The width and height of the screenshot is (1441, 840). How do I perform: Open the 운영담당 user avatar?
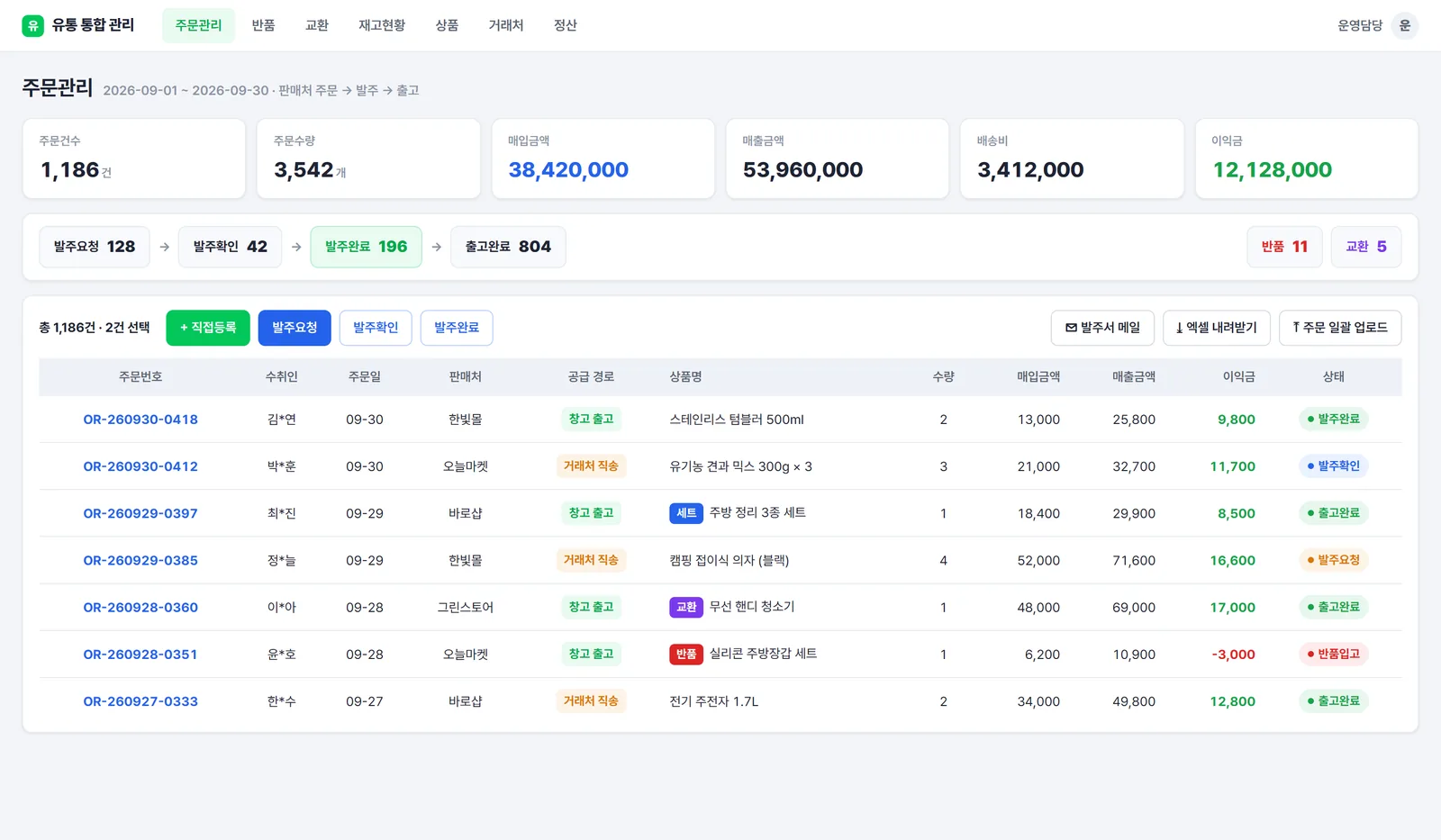click(1404, 25)
